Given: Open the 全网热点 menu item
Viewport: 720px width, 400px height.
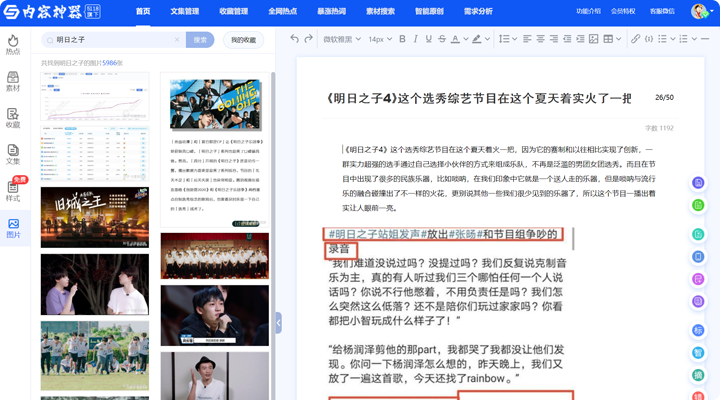Looking at the screenshot, I should [x=282, y=11].
